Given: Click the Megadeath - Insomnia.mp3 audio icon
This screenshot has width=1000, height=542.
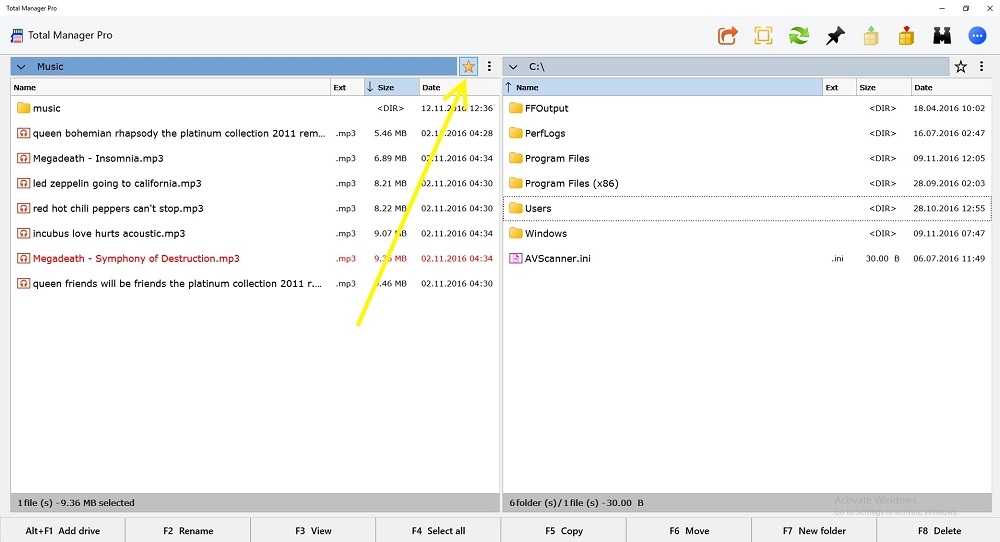Looking at the screenshot, I should [24, 158].
